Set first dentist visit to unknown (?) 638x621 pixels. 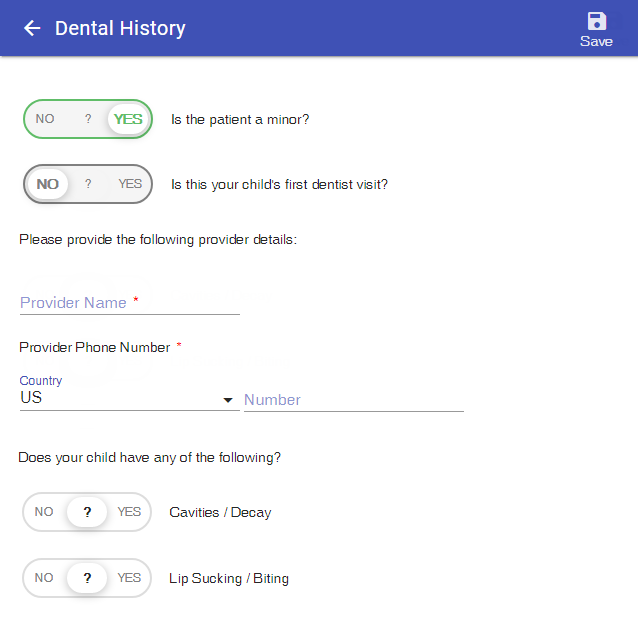click(x=88, y=184)
